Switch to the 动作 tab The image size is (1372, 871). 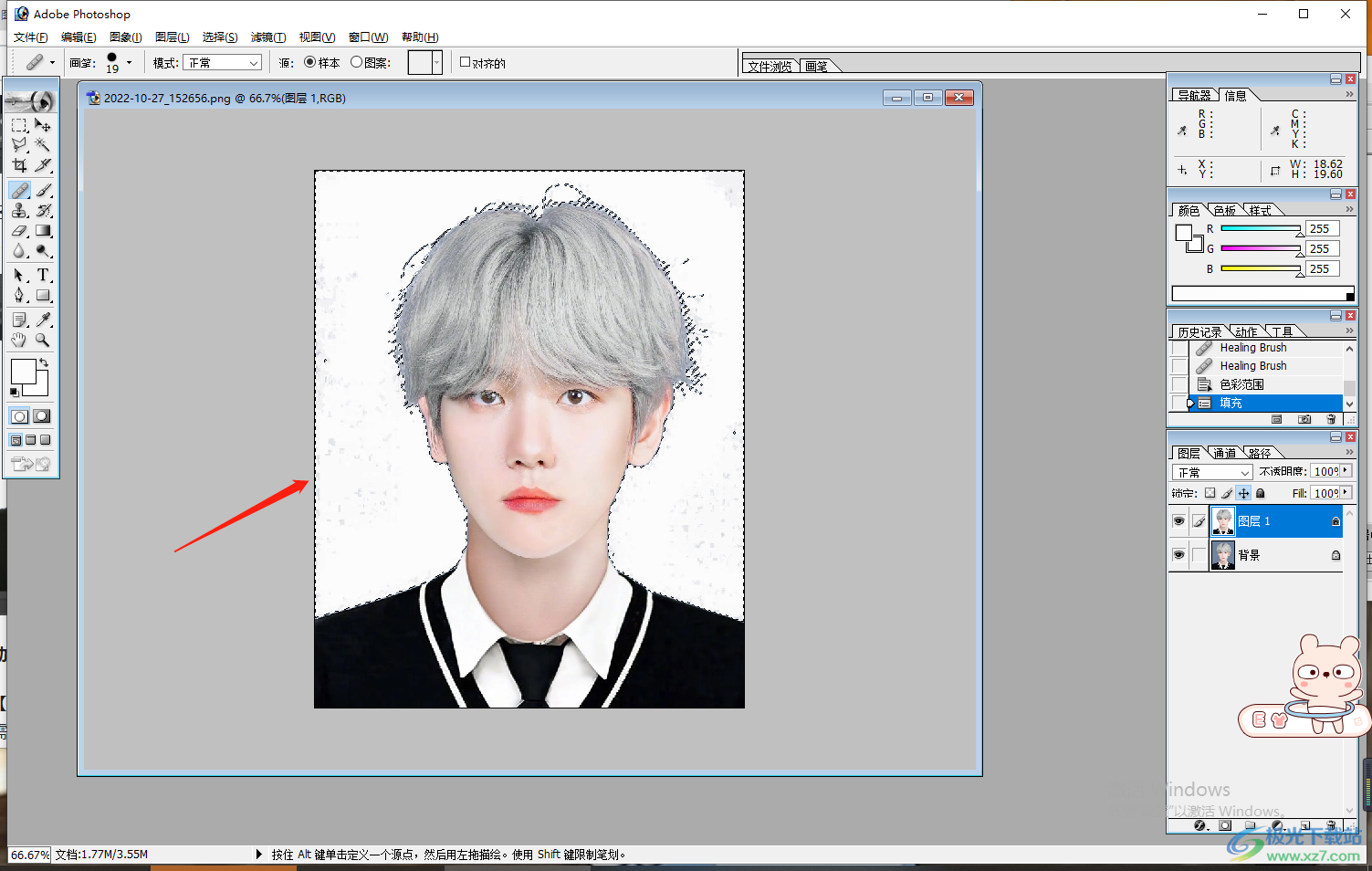1247,331
